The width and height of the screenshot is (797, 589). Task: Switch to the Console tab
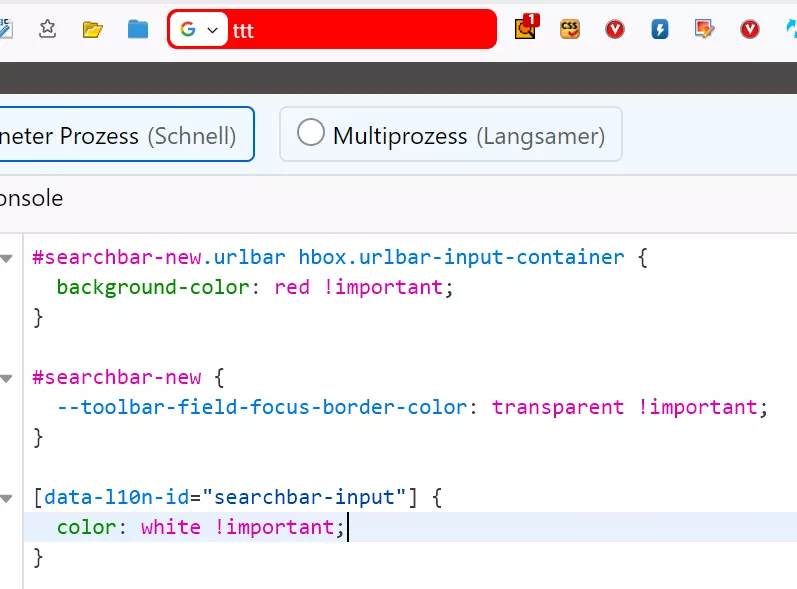pyautogui.click(x=30, y=198)
